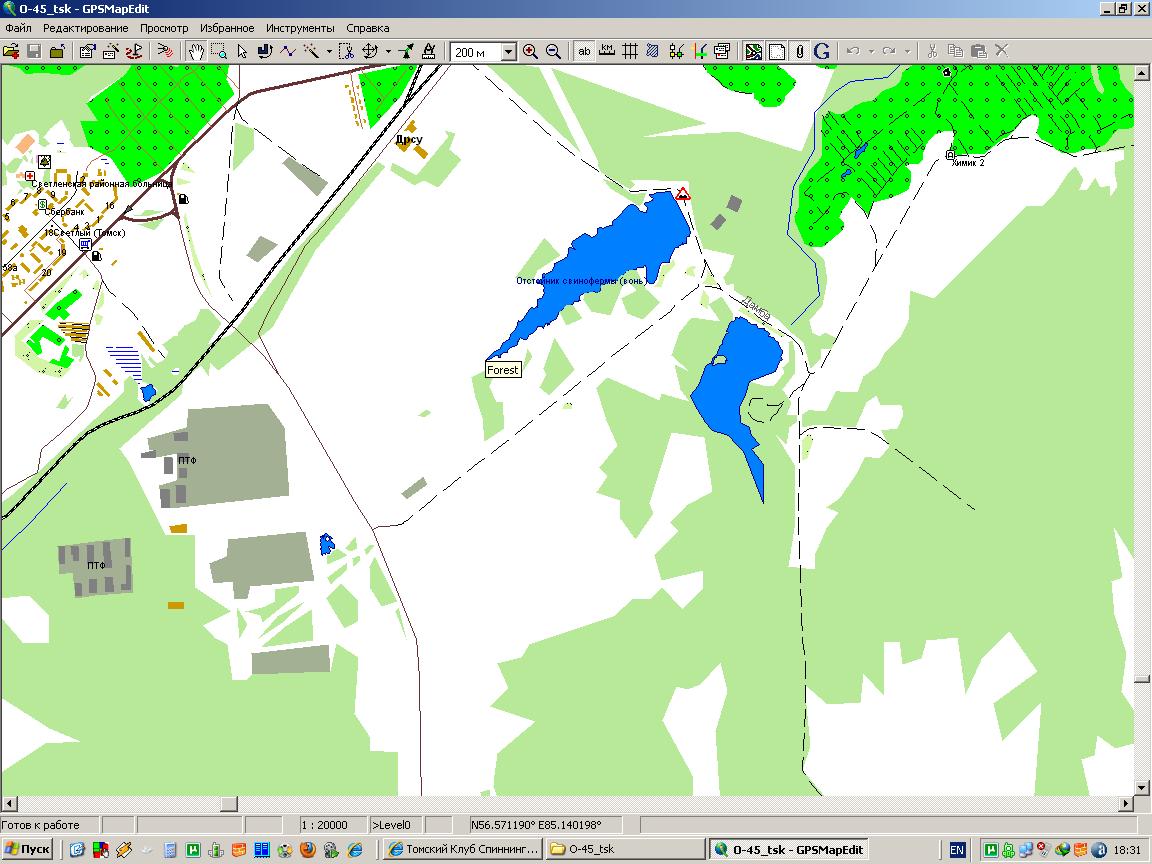The width and height of the screenshot is (1152, 864).
Task: Expand the create object tool dropdown arrow
Action: (329, 52)
